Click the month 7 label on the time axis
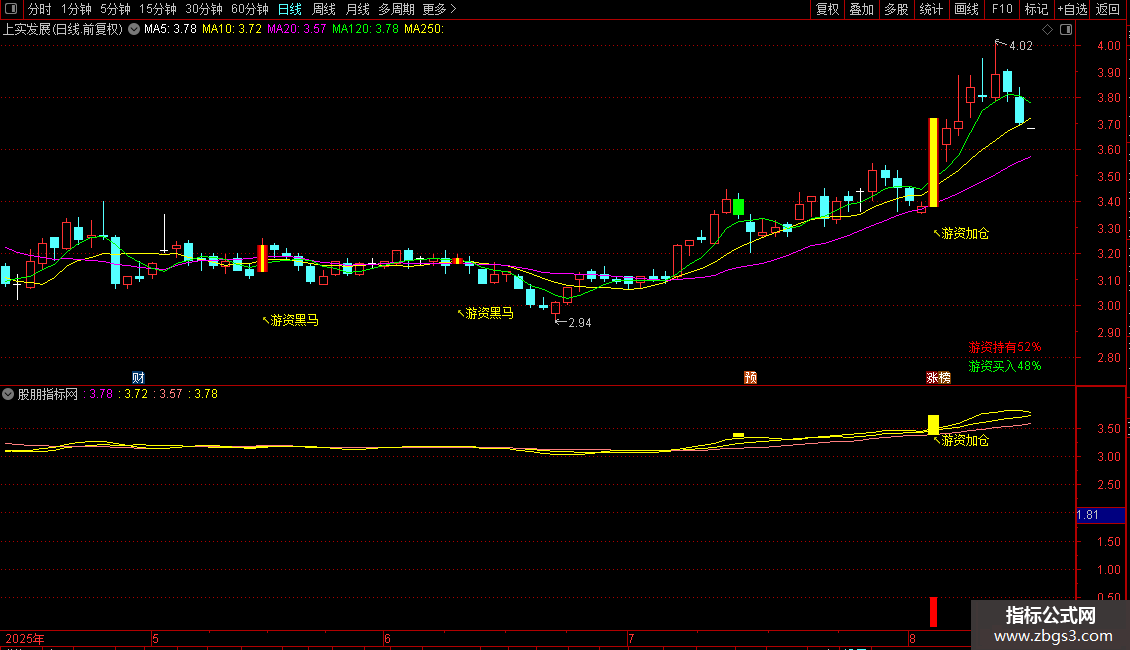The image size is (1130, 650). click(x=631, y=639)
